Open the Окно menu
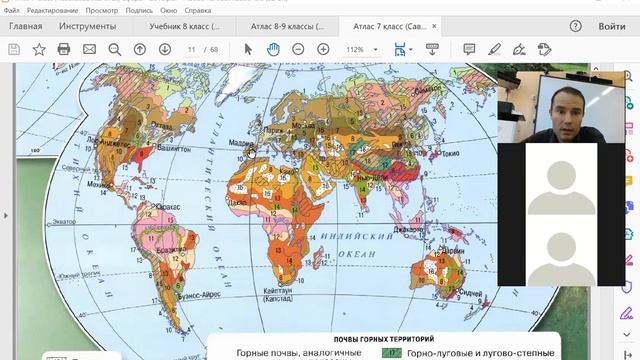This screenshot has height=360, width=640. click(169, 10)
